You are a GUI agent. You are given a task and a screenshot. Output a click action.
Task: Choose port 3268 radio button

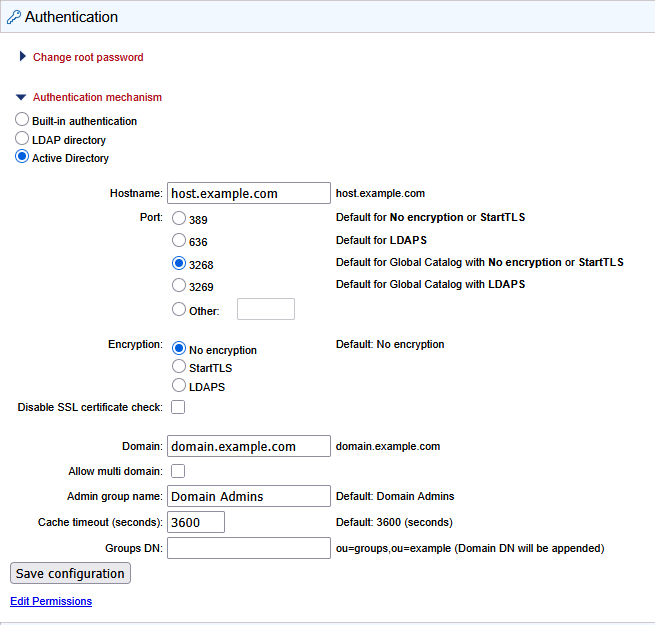point(179,263)
